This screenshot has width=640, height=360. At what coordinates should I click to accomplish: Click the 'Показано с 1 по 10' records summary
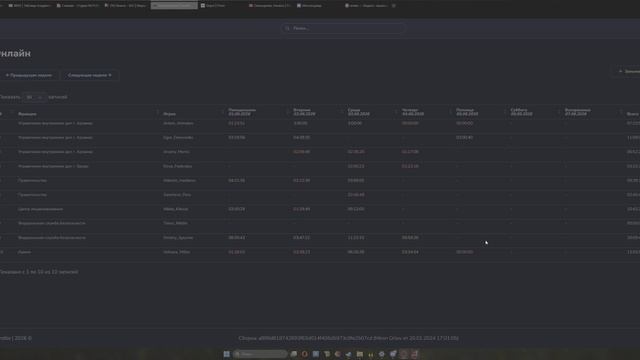tap(39, 272)
